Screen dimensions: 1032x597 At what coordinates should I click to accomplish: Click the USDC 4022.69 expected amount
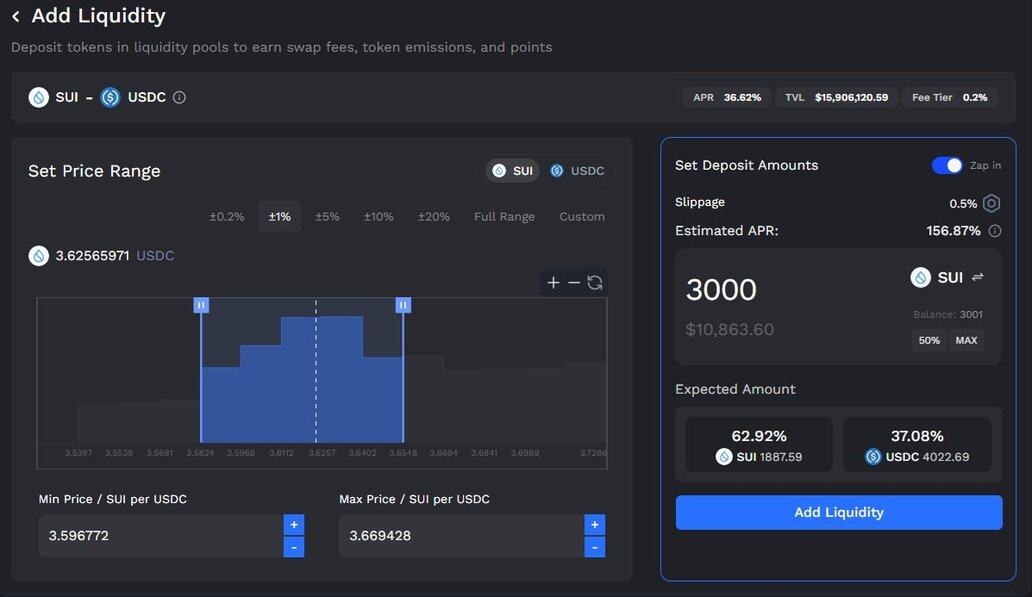(x=927, y=457)
